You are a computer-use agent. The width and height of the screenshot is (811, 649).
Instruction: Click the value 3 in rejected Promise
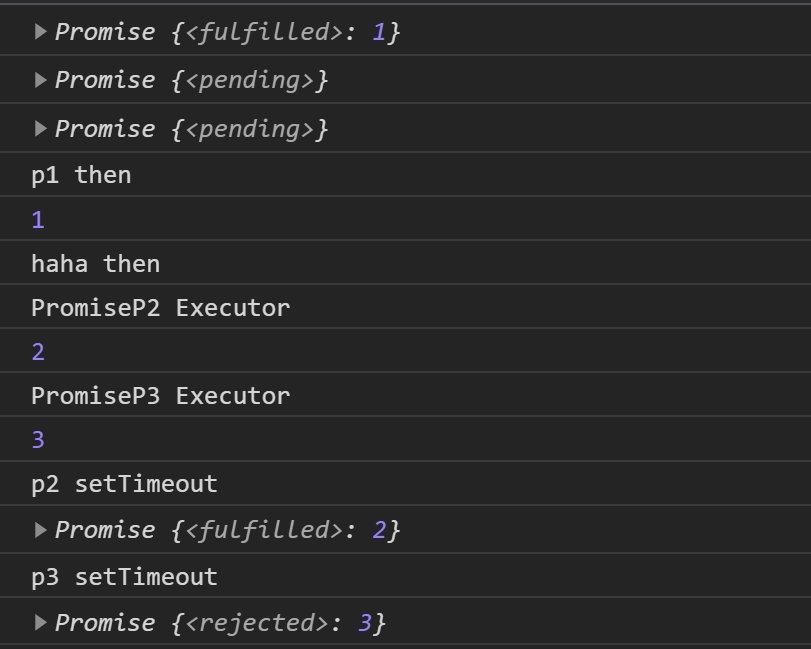pyautogui.click(x=365, y=623)
